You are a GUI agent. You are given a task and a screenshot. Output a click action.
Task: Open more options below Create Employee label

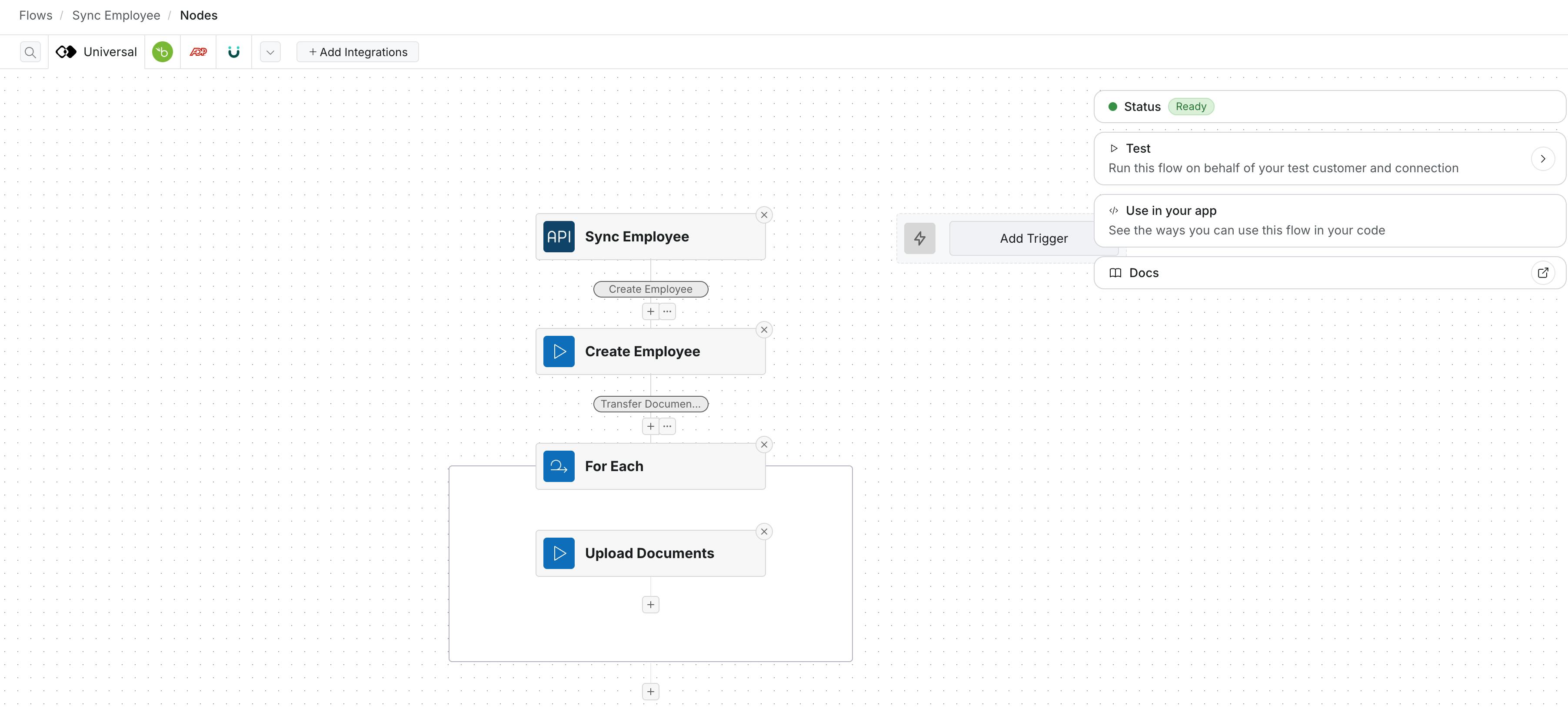tap(667, 312)
